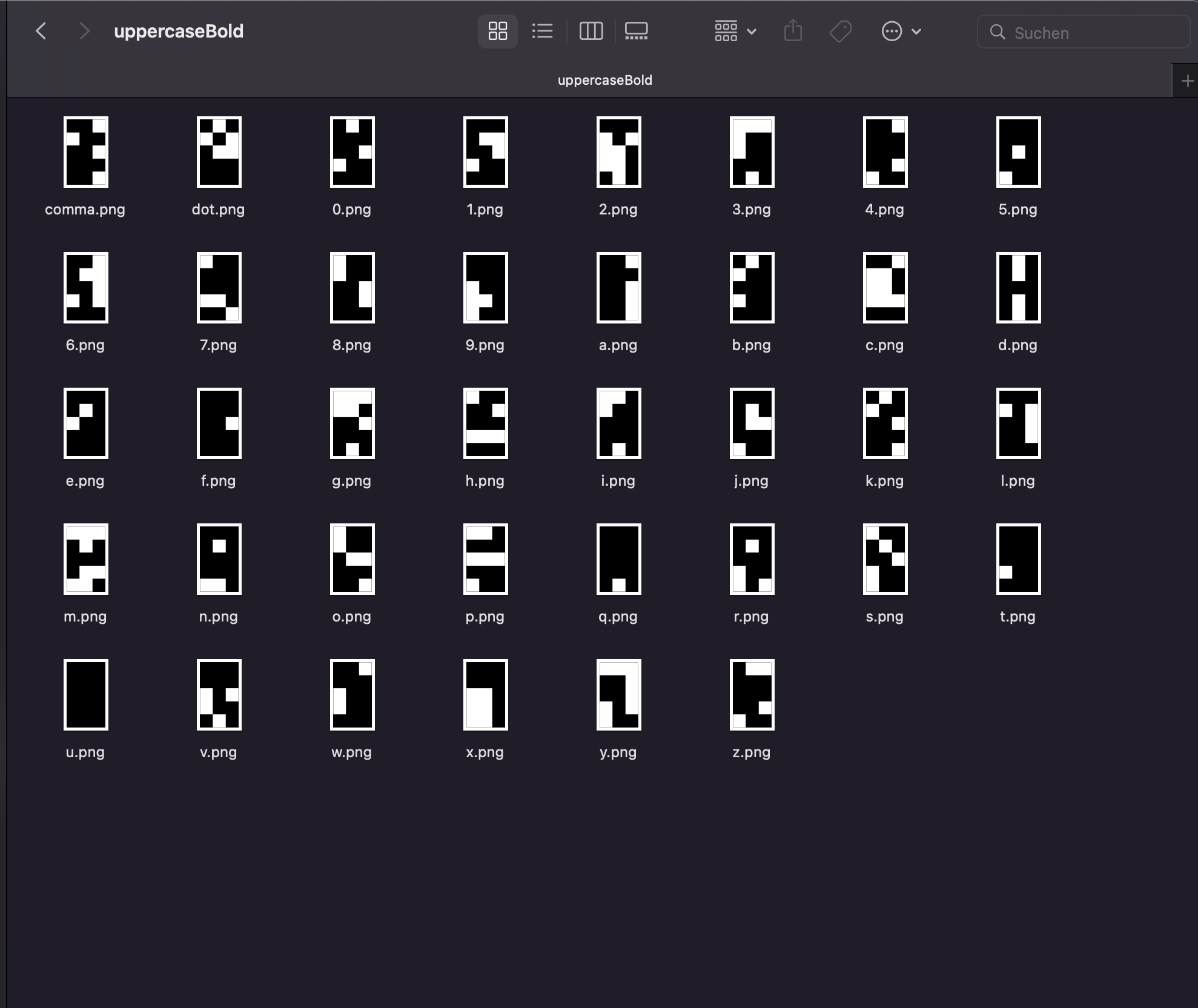Click the u.png file label
The image size is (1198, 1008).
(x=85, y=752)
